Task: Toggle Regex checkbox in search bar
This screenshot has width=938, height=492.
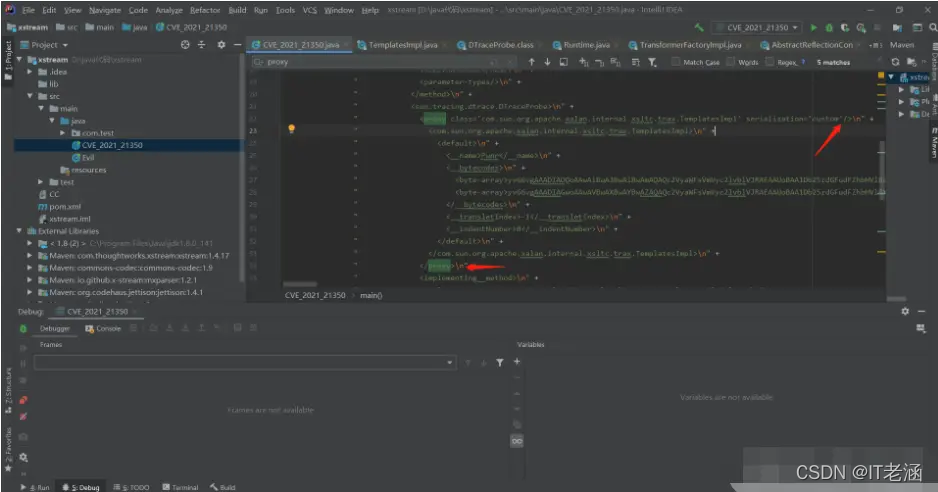Action: coord(770,62)
